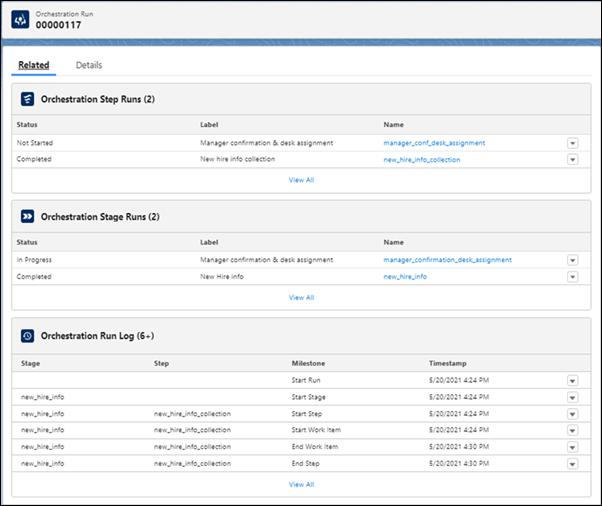Click the Step column header in Run Log

pyautogui.click(x=161, y=363)
